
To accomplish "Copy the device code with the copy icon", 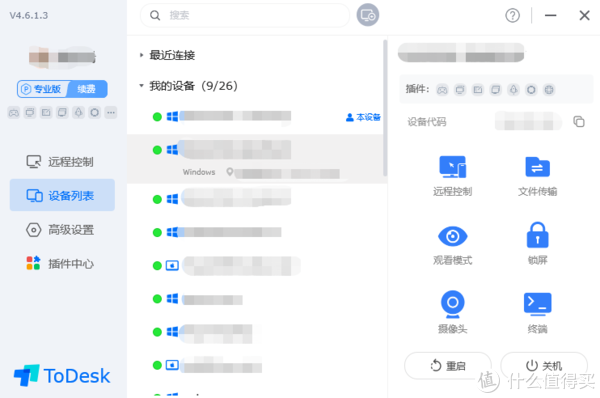I will click(x=579, y=121).
